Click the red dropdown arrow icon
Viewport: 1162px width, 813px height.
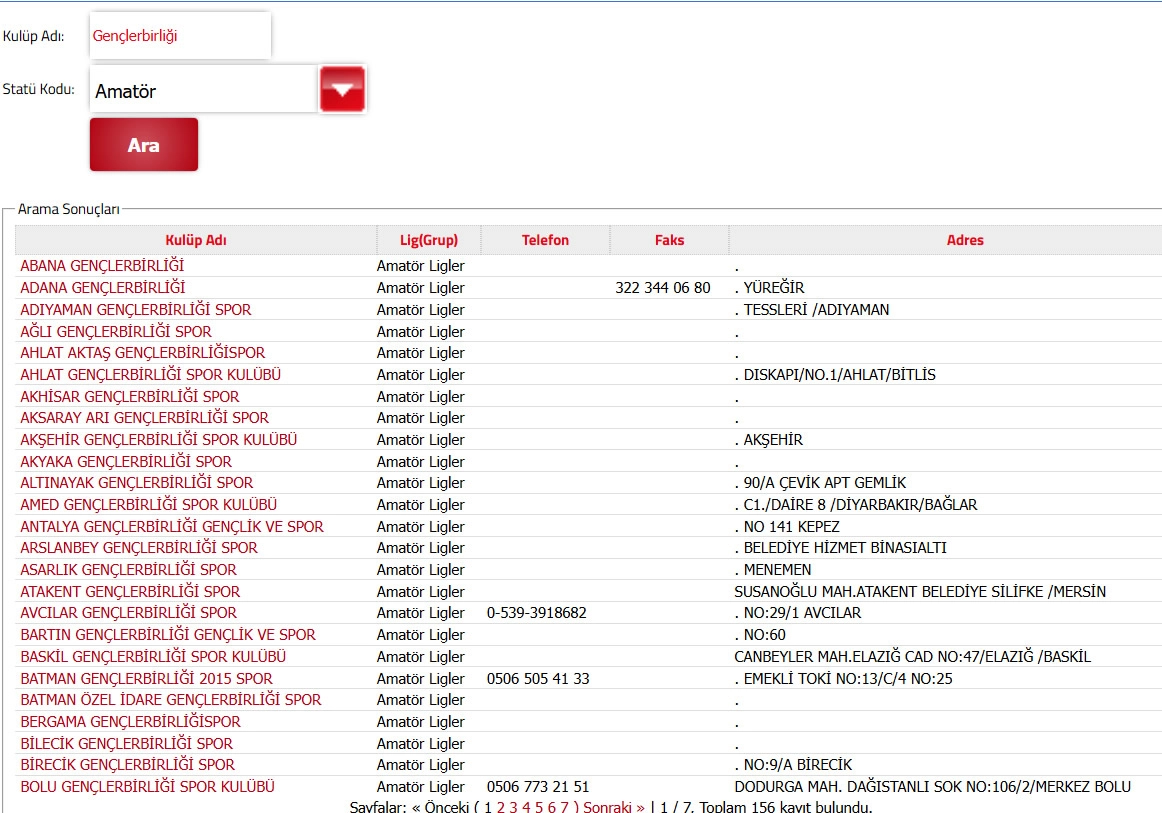[x=342, y=89]
